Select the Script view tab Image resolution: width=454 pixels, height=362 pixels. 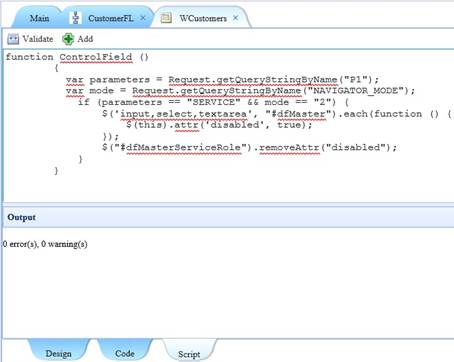[189, 353]
